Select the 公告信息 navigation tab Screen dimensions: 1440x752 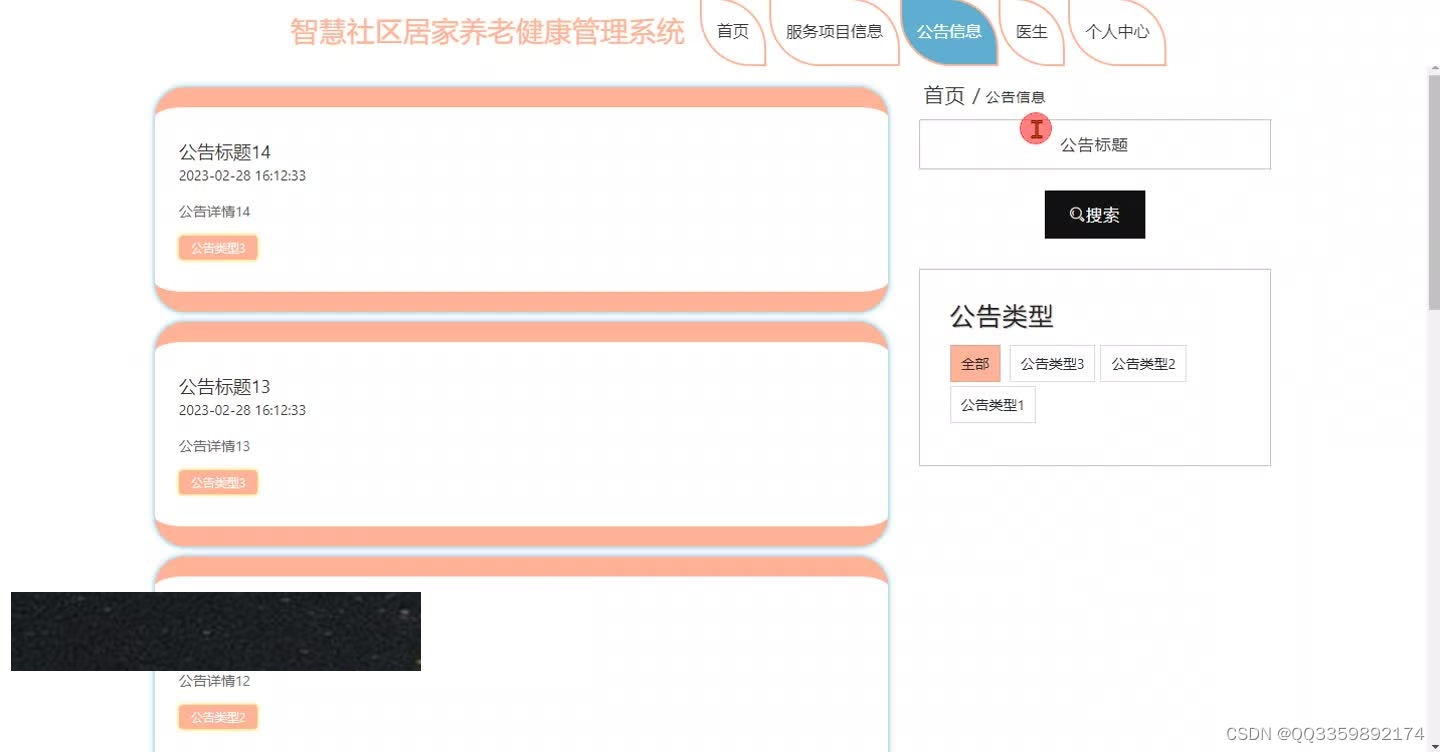pyautogui.click(x=949, y=31)
